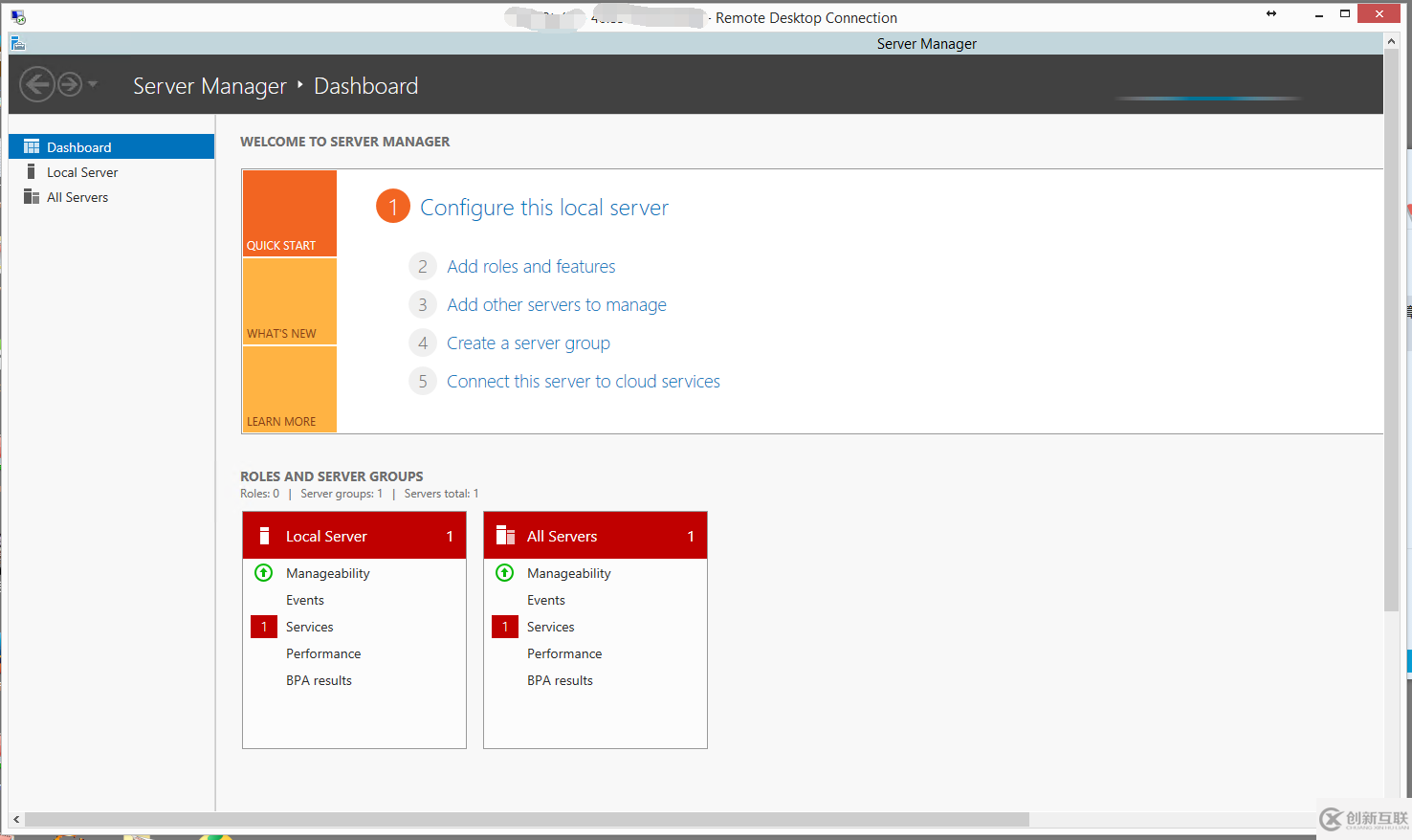Click the scroll up arrow at top right

1391,41
